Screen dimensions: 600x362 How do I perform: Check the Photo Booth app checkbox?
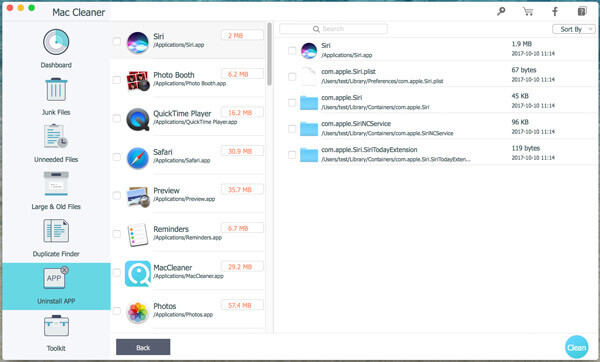click(x=117, y=80)
